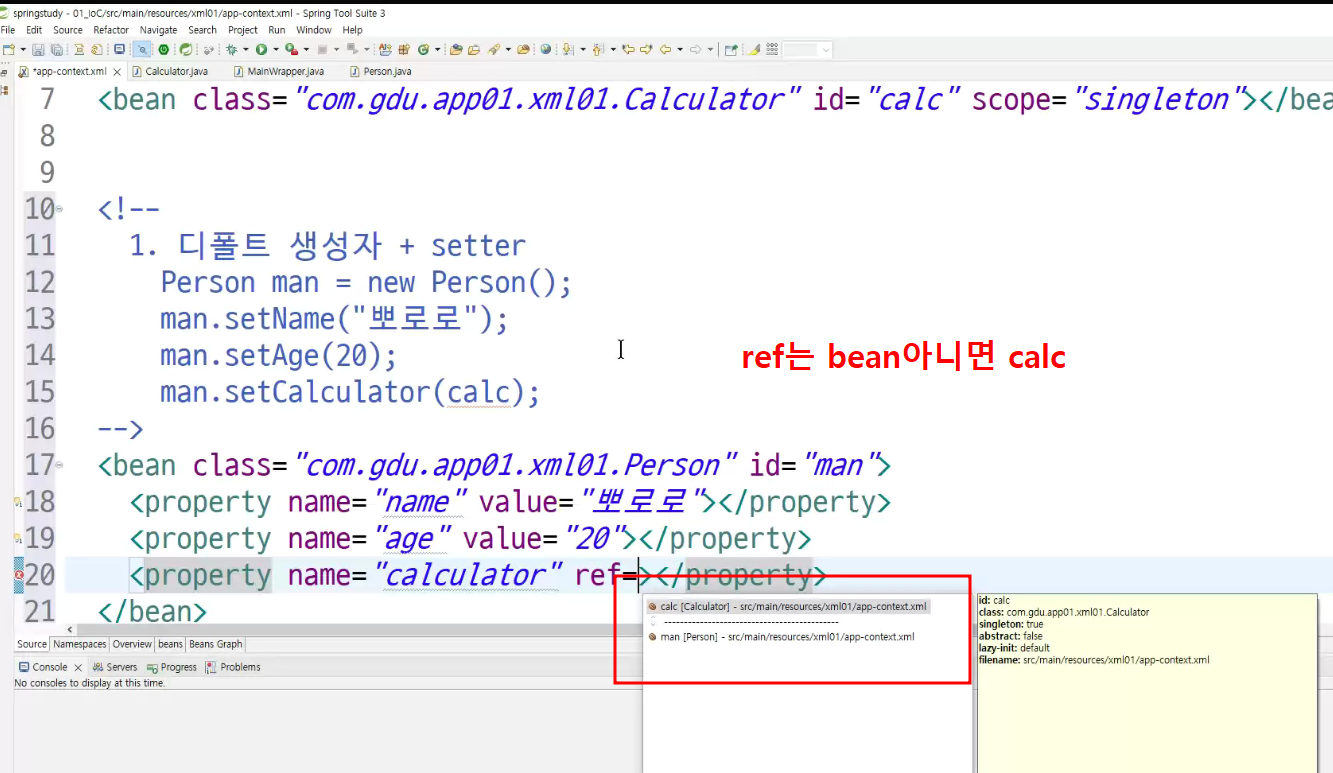This screenshot has height=773, width=1333.
Task: Expand the external tools run dropdown arrow
Action: coord(306,49)
